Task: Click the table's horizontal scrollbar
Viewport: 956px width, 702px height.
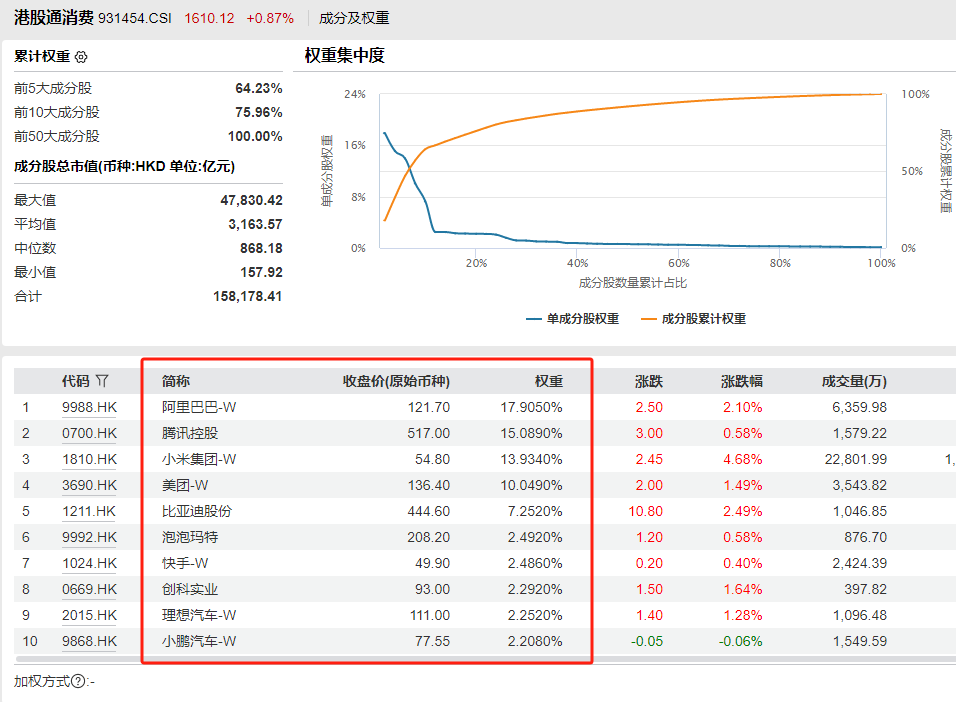Action: point(485,659)
